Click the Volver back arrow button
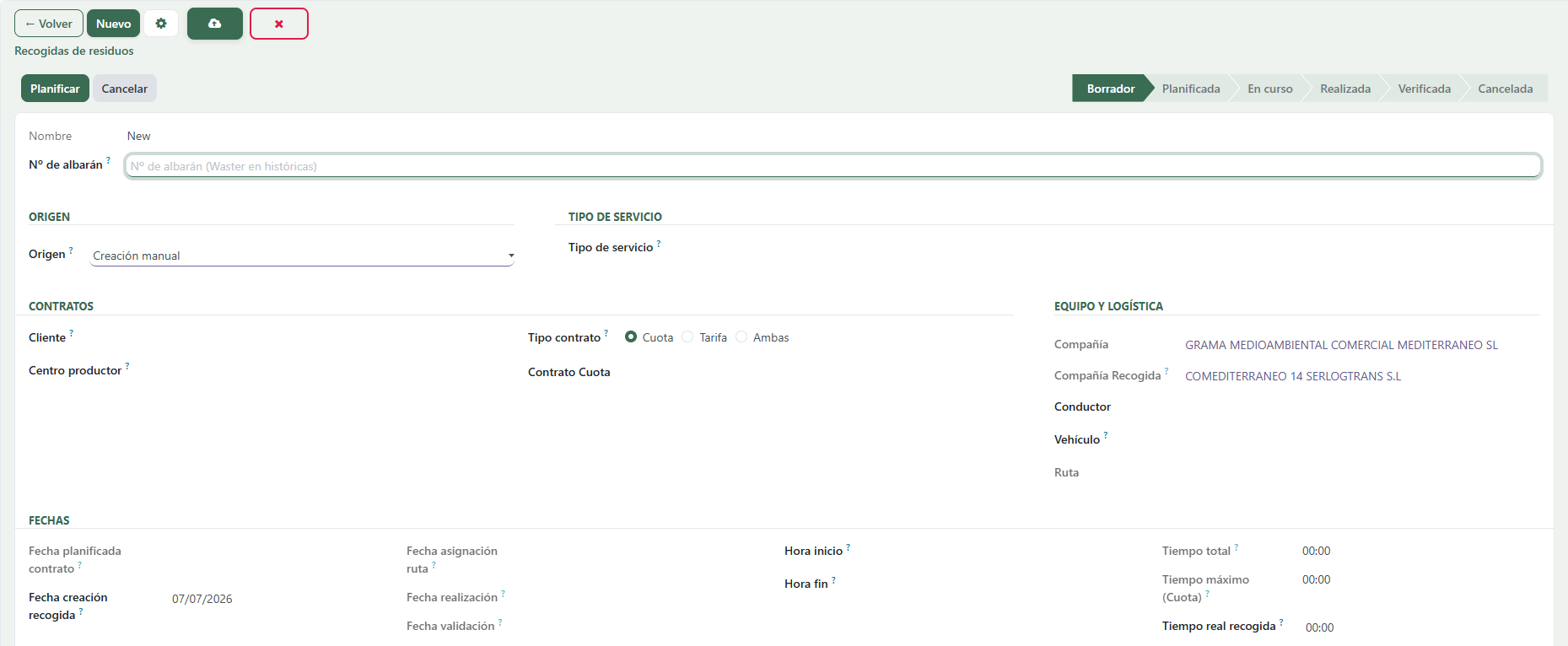This screenshot has width=1568, height=646. (x=49, y=24)
